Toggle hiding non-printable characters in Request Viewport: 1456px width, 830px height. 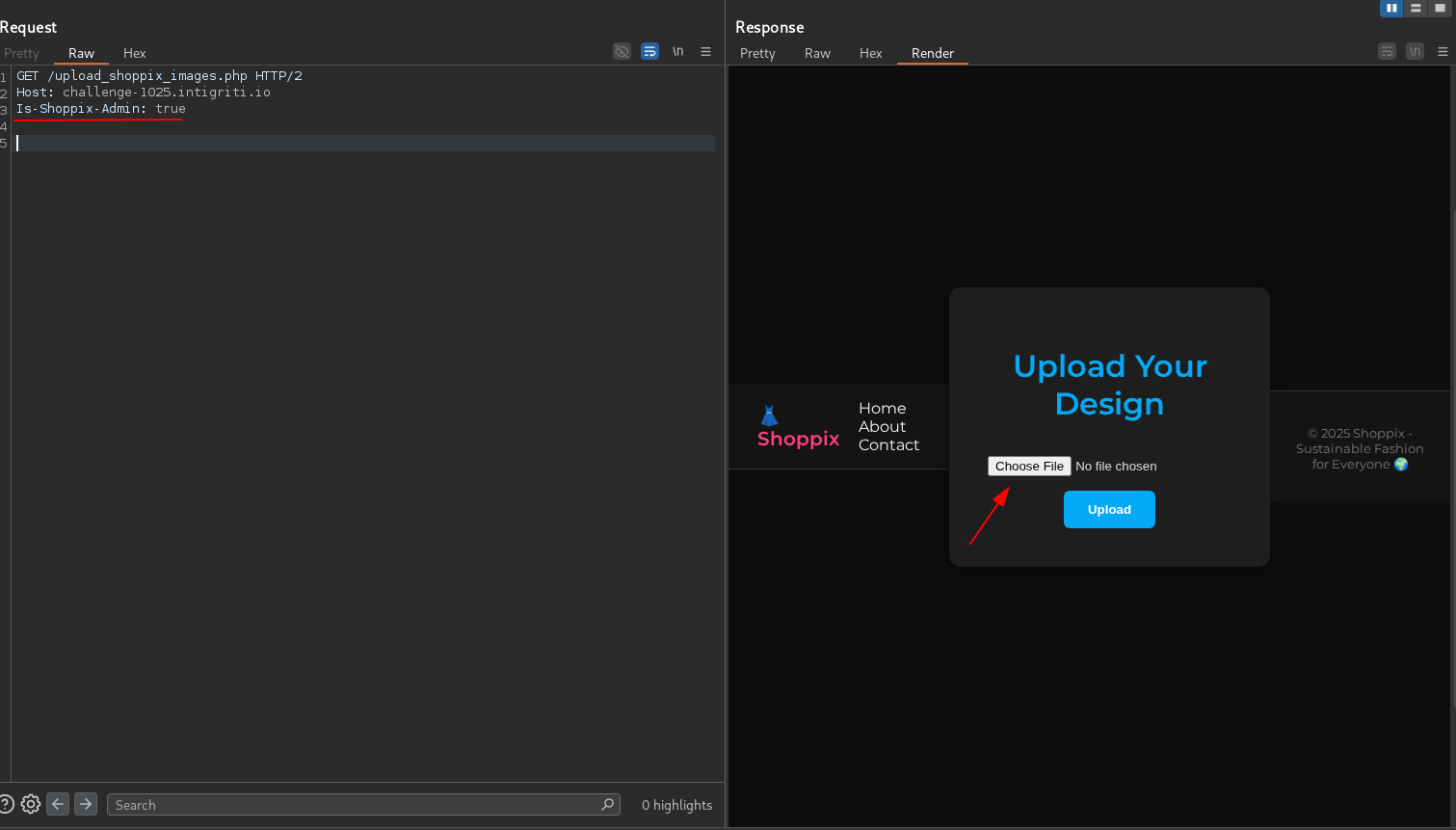[x=622, y=51]
